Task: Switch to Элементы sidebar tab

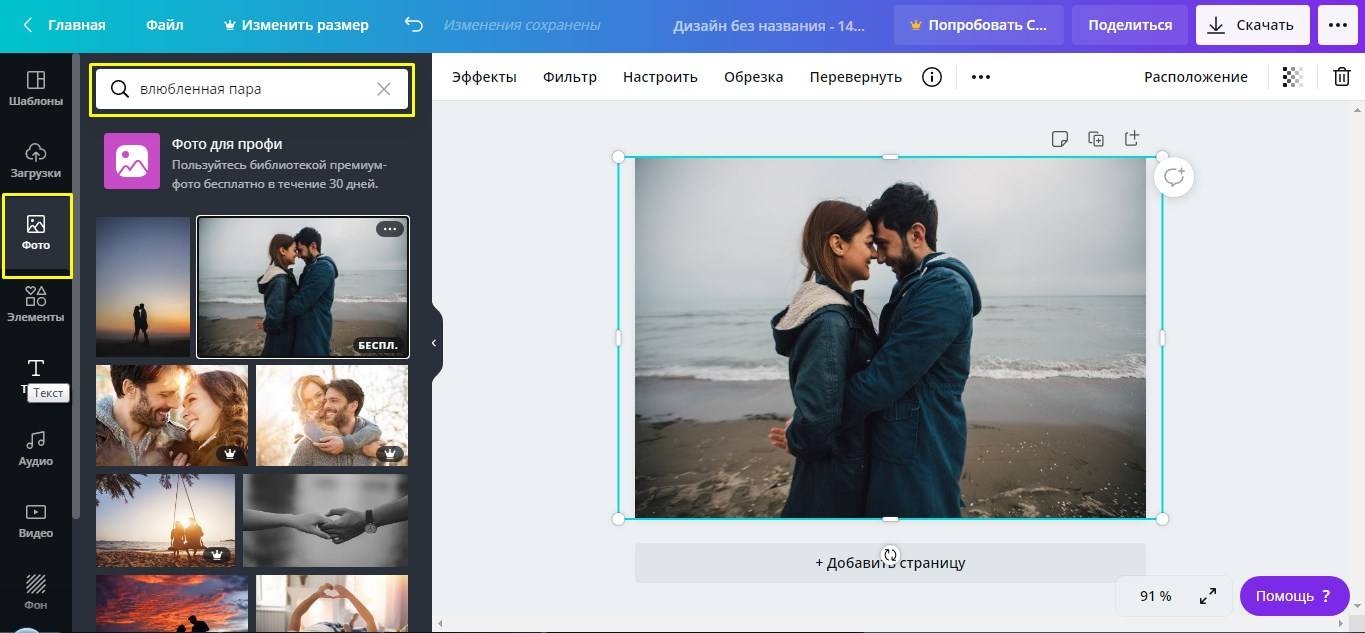Action: coord(36,304)
